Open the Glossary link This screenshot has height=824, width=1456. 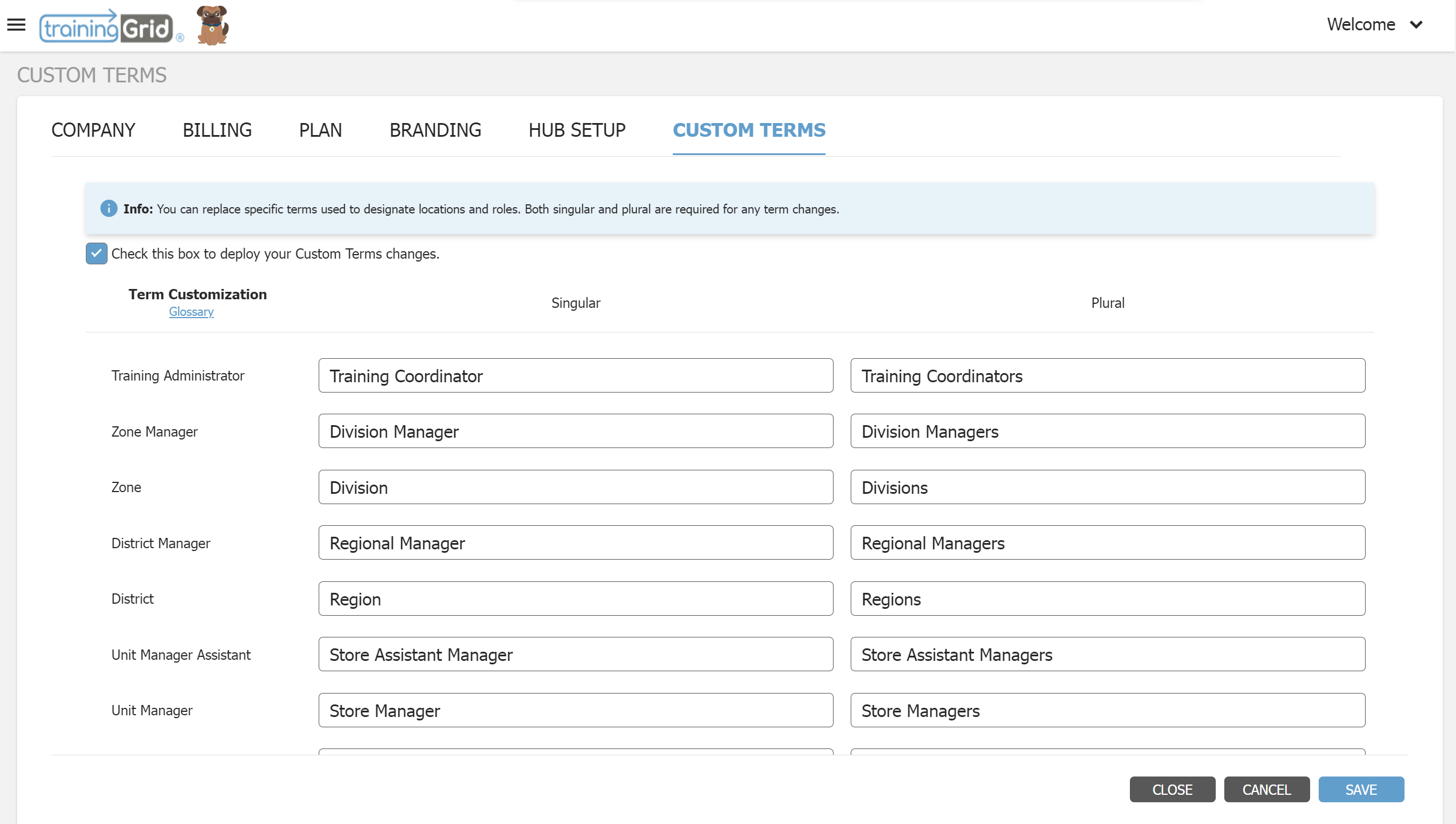191,312
